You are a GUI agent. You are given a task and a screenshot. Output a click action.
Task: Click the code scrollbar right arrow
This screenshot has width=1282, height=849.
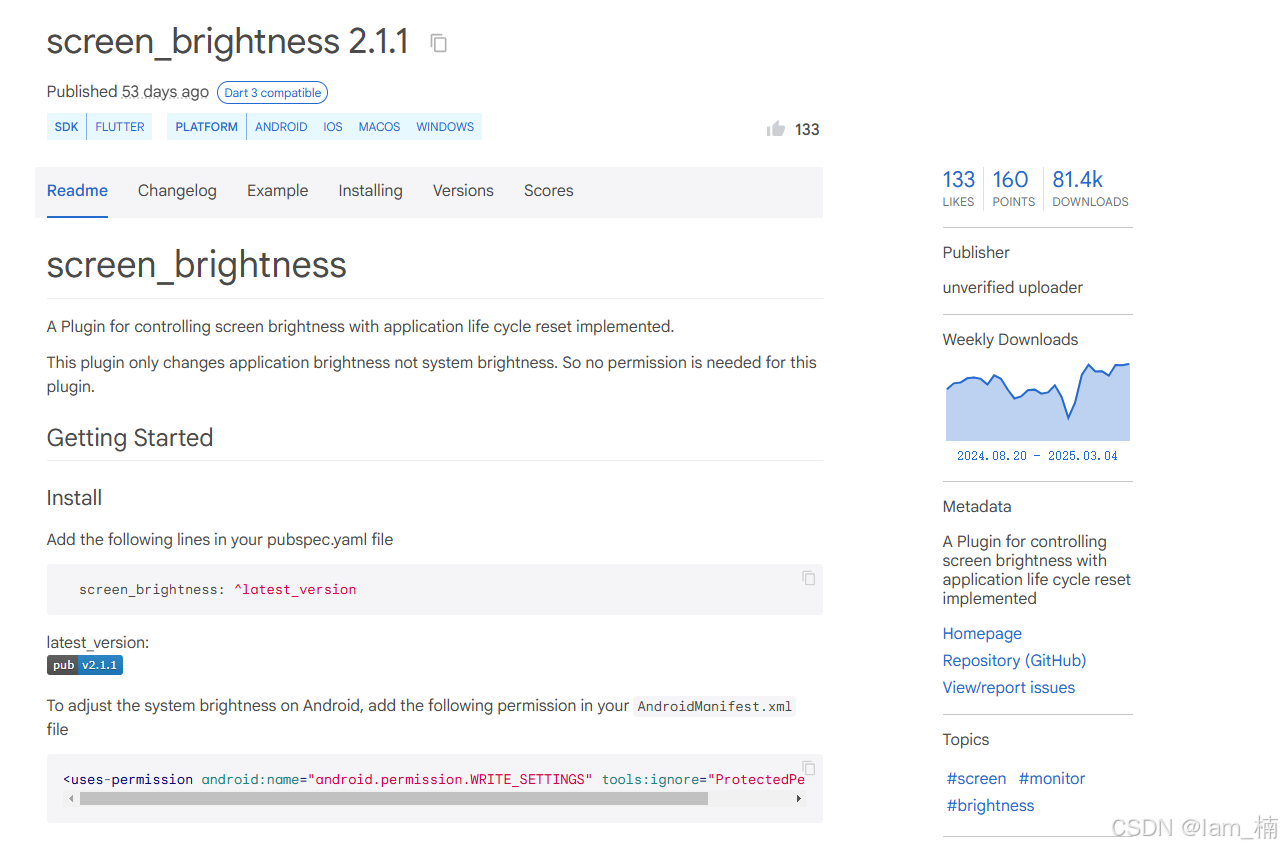coord(798,799)
